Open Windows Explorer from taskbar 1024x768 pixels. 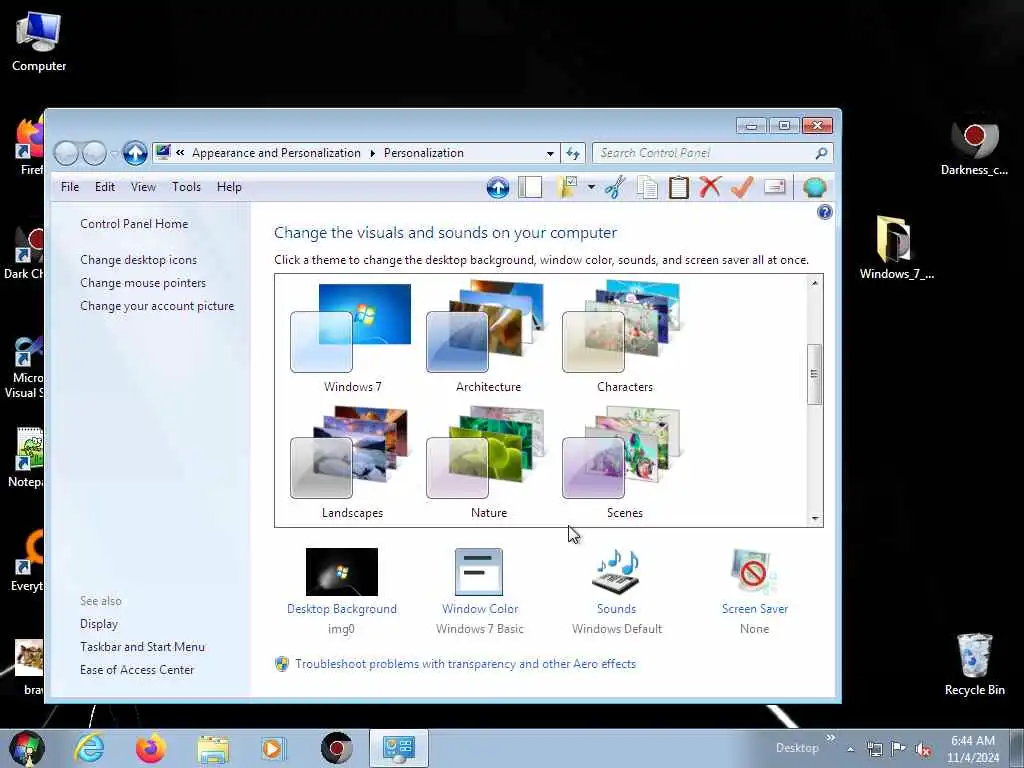click(x=213, y=749)
